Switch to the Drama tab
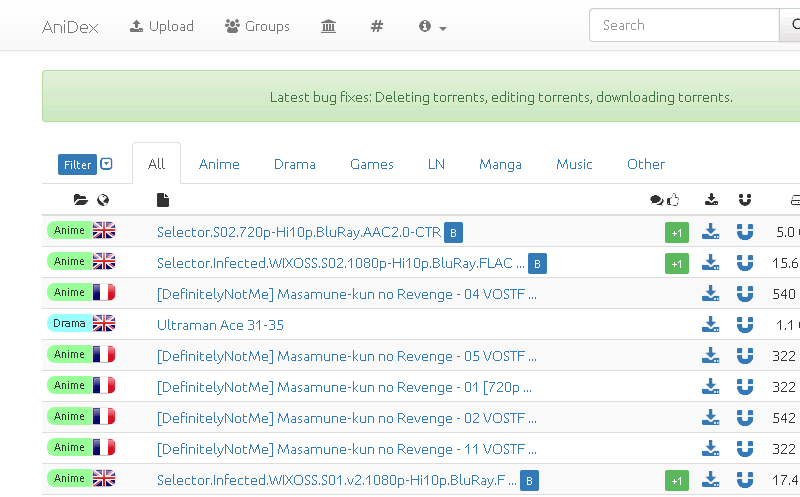Screen dimensions: 800x497 tap(294, 164)
